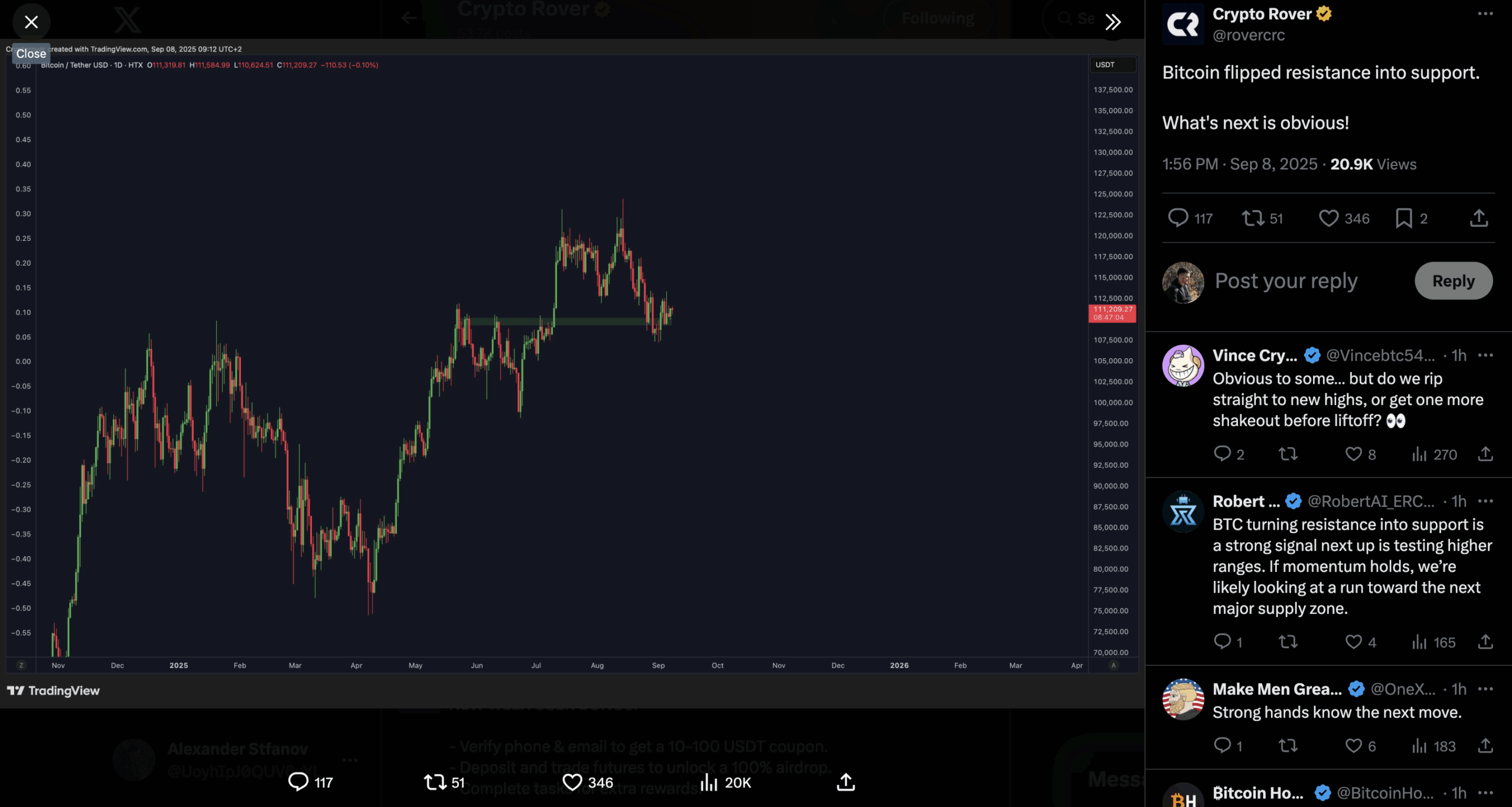
Task: Open more options on Crypto Rover's post
Action: click(x=1485, y=14)
